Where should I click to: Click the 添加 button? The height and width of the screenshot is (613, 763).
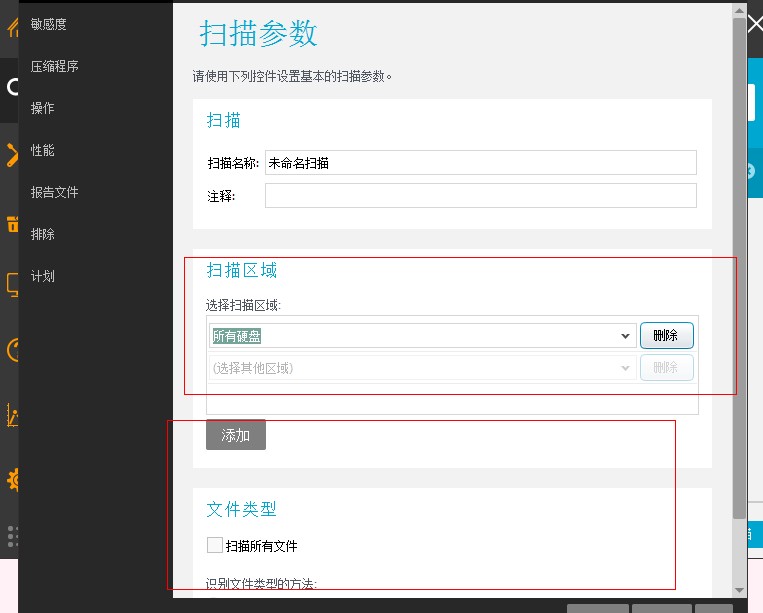tap(236, 434)
